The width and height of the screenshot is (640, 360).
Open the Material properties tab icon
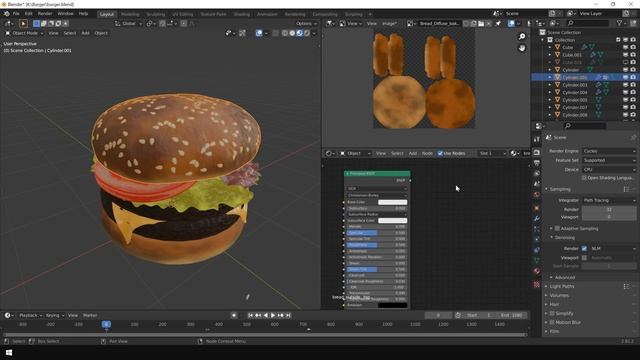pos(537,271)
